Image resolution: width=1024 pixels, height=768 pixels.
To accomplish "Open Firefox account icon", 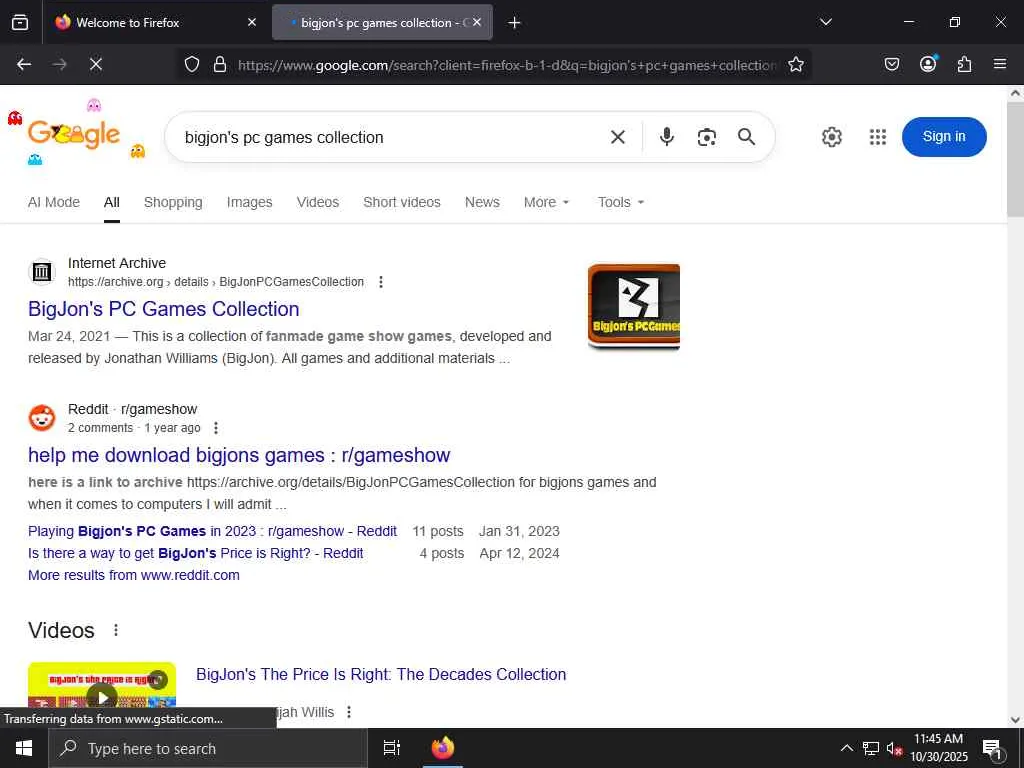I will pyautogui.click(x=928, y=63).
